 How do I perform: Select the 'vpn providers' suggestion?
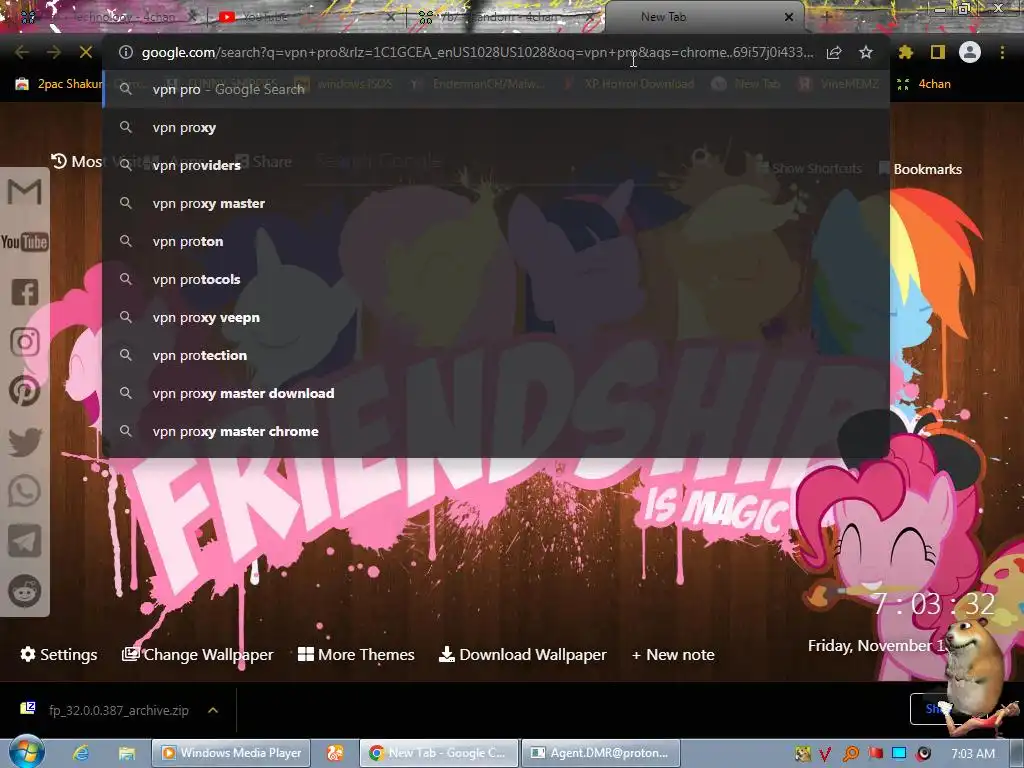click(496, 165)
